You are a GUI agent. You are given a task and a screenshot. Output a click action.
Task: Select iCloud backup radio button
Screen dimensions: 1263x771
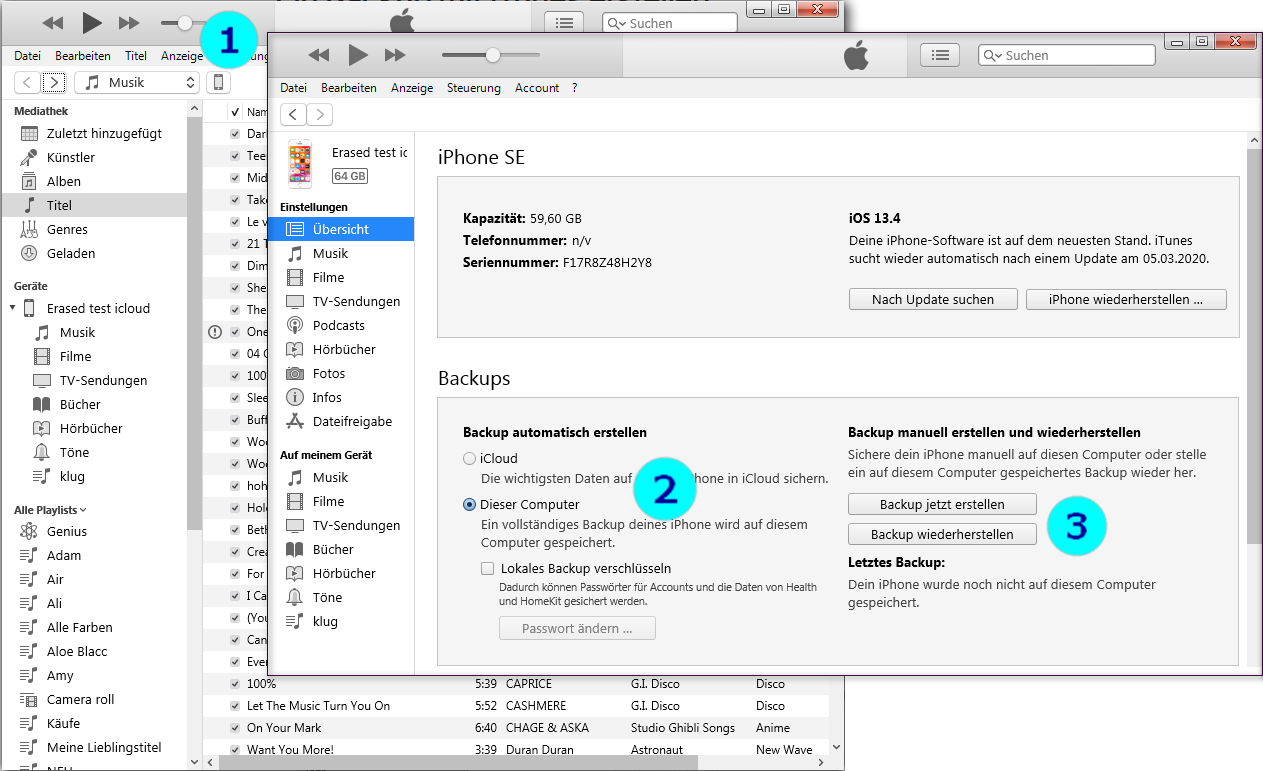470,458
